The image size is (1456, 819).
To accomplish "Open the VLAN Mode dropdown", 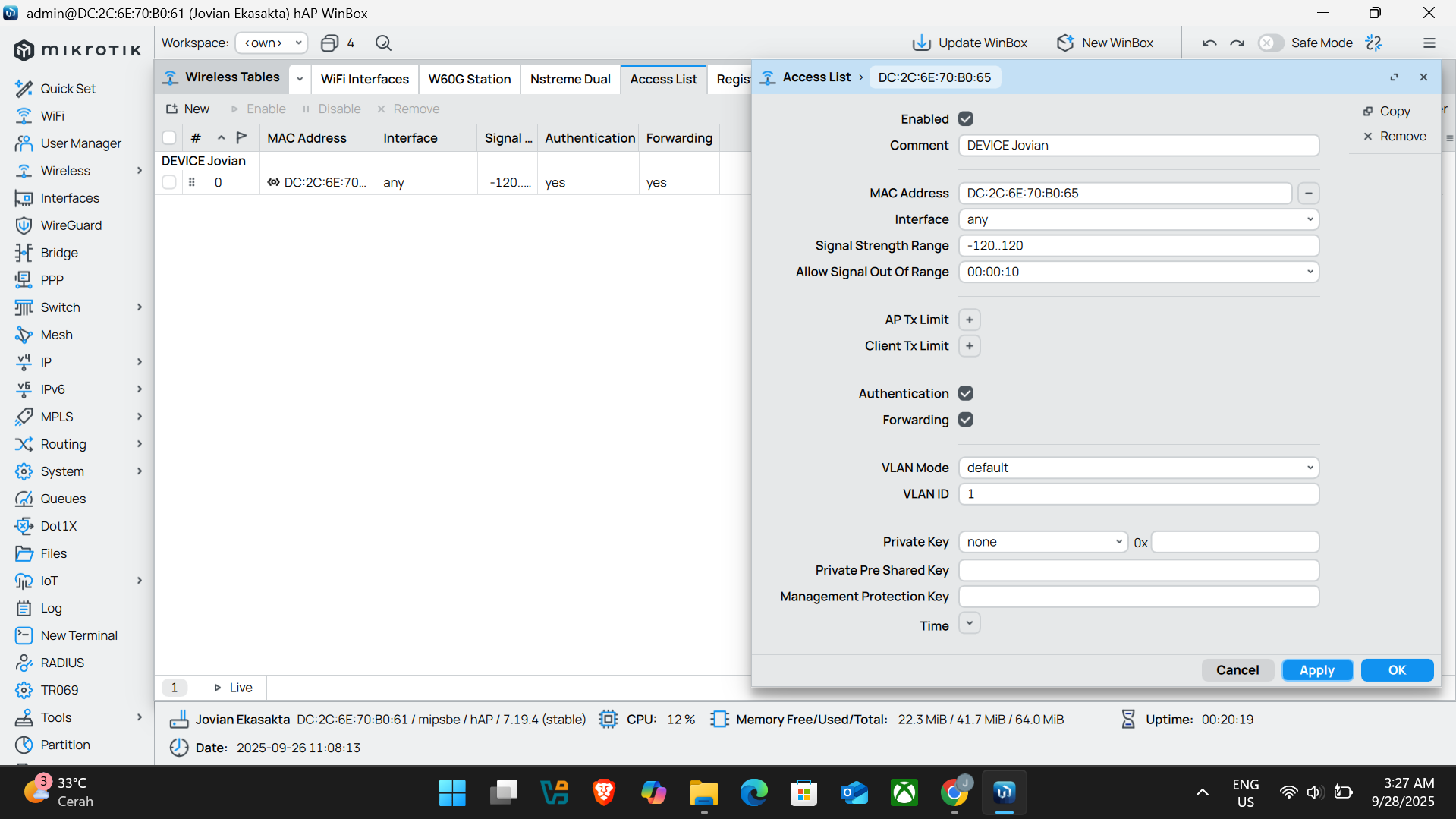I will [1139, 468].
